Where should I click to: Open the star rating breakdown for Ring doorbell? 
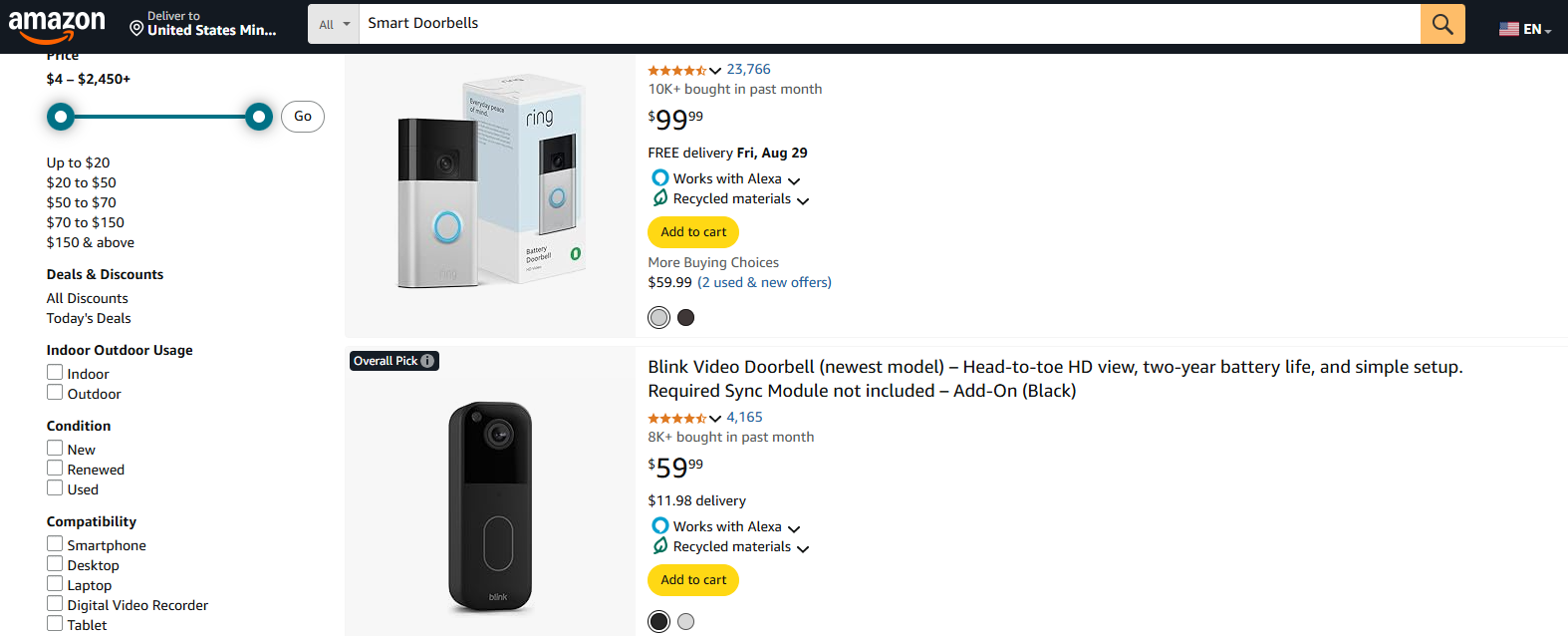click(716, 70)
